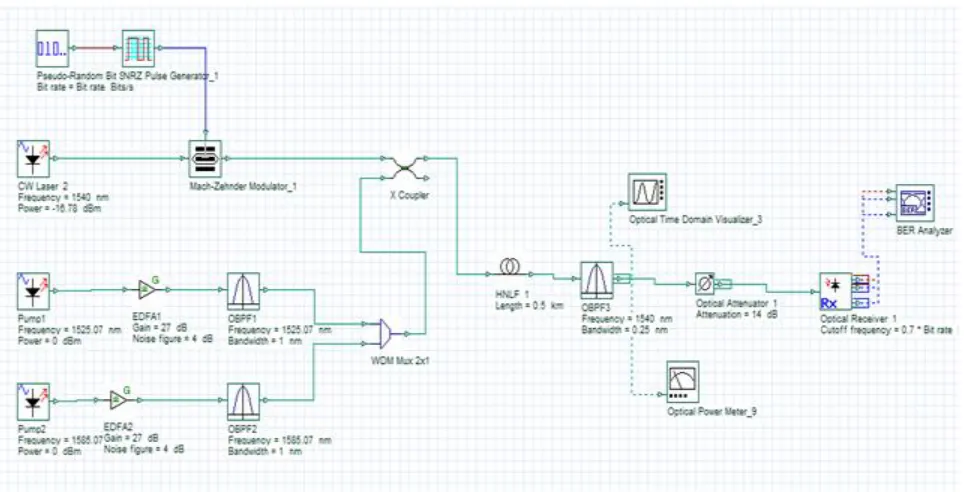The height and width of the screenshot is (492, 964).
Task: Click the 'Optical Power Meter_9' label
Action: [712, 411]
